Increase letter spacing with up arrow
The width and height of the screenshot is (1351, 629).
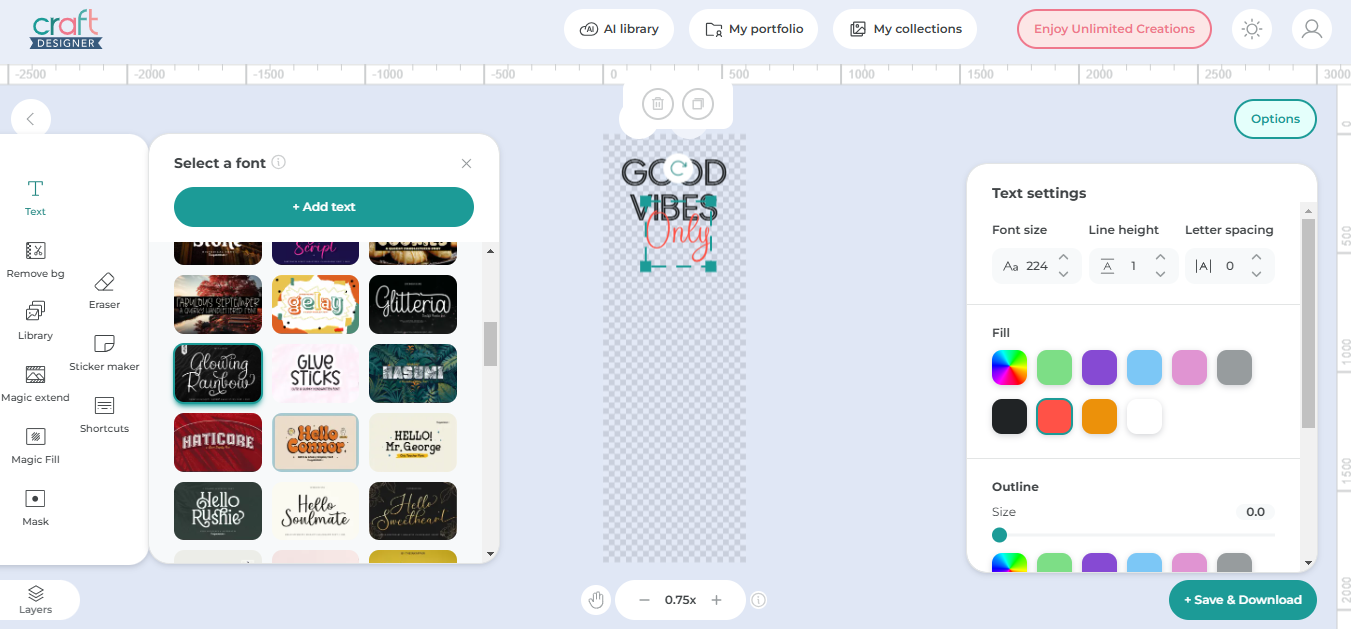tap(1256, 258)
